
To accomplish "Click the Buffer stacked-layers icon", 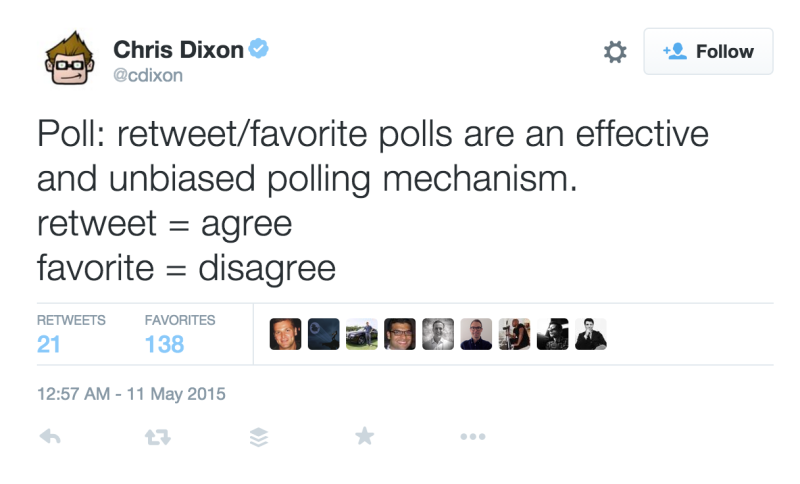I will [259, 437].
